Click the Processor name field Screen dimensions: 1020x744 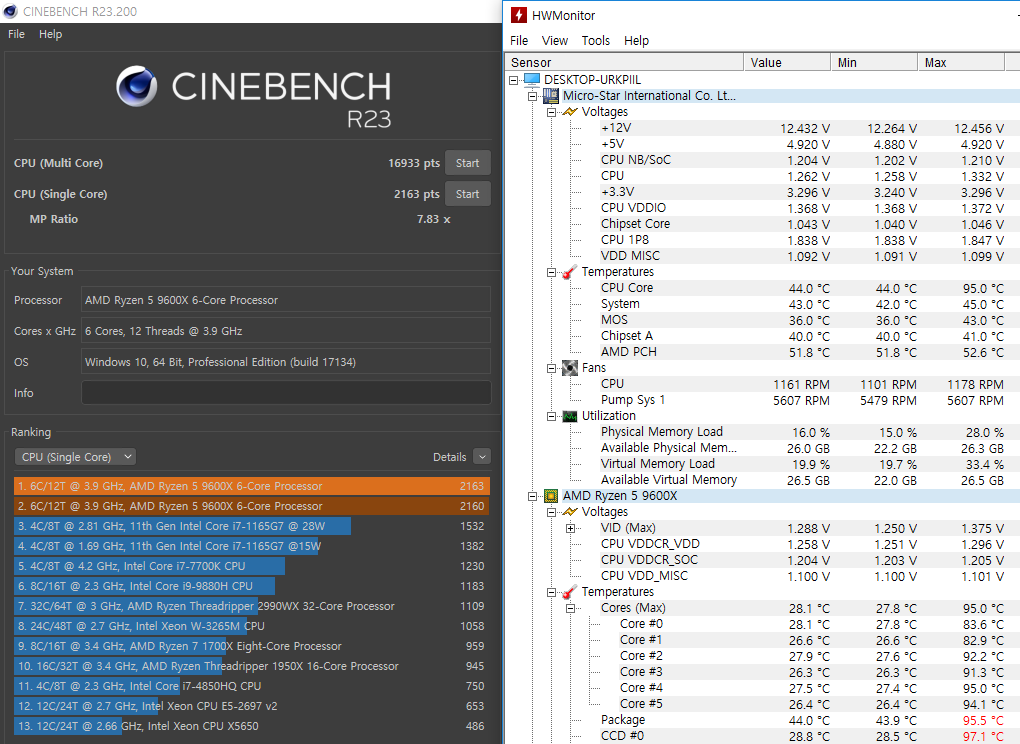(286, 300)
